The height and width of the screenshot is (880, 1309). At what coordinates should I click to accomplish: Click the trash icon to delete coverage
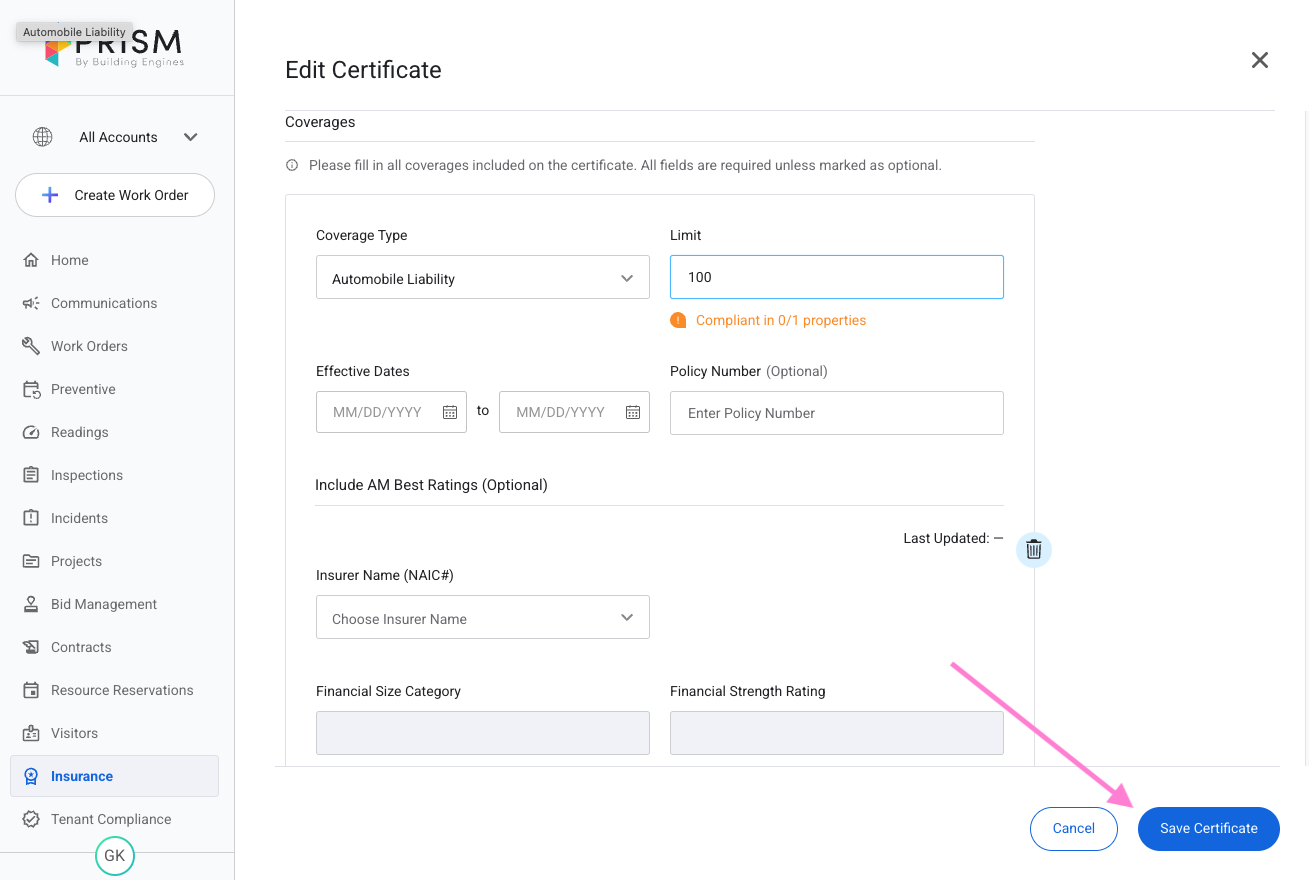1034,550
